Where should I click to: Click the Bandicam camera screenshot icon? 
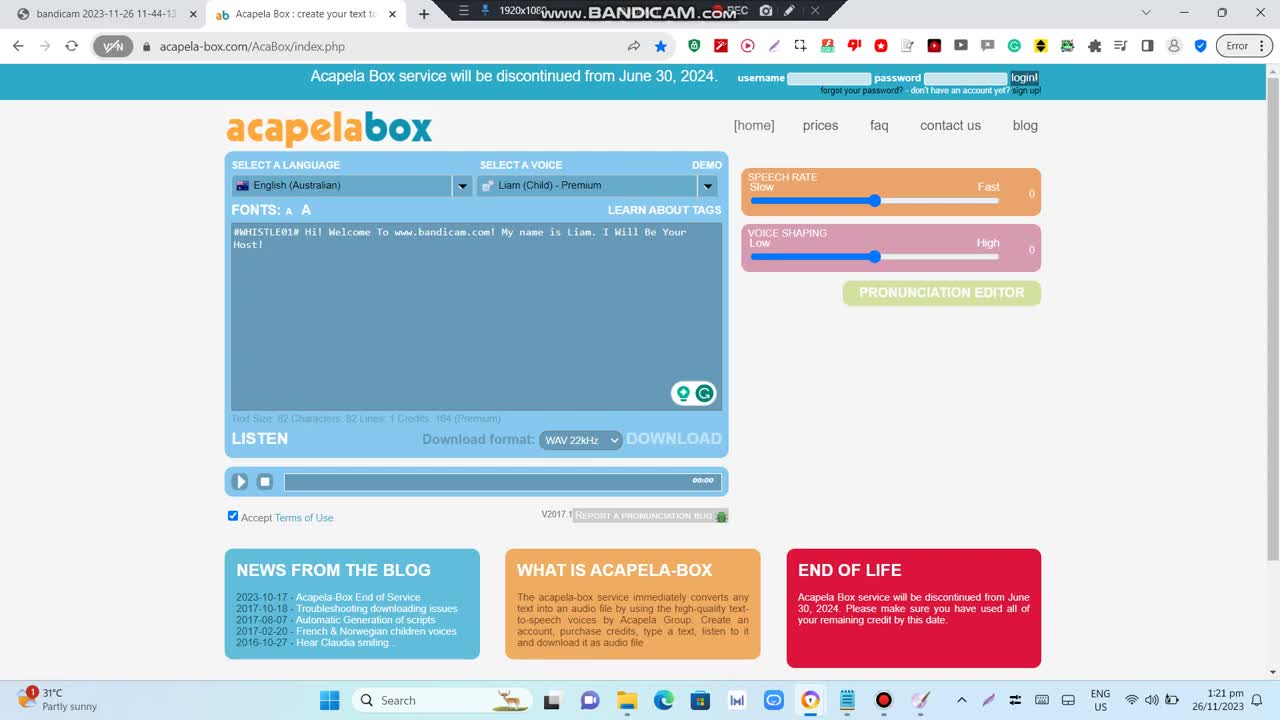766,10
